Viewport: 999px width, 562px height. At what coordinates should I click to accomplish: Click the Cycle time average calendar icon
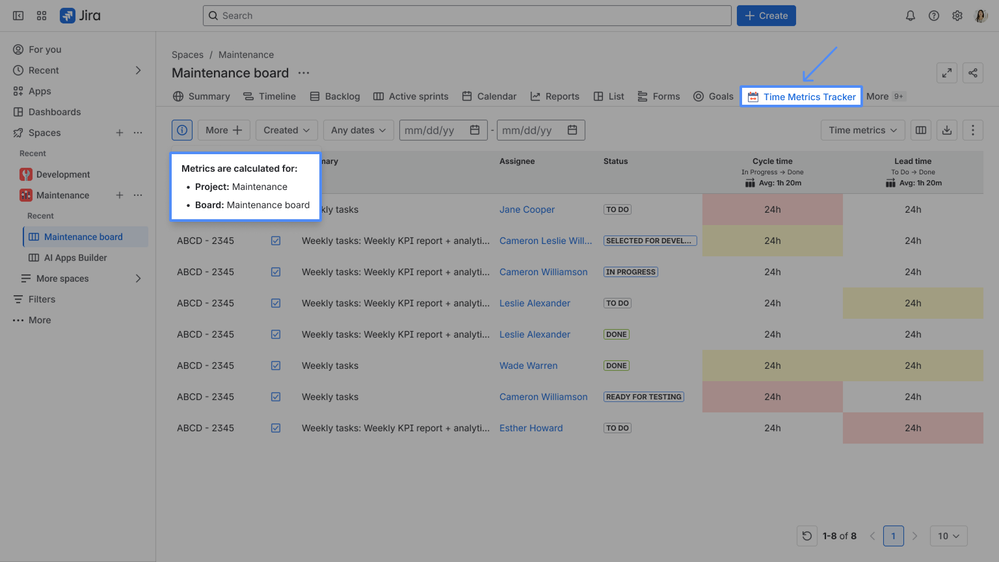coord(750,183)
